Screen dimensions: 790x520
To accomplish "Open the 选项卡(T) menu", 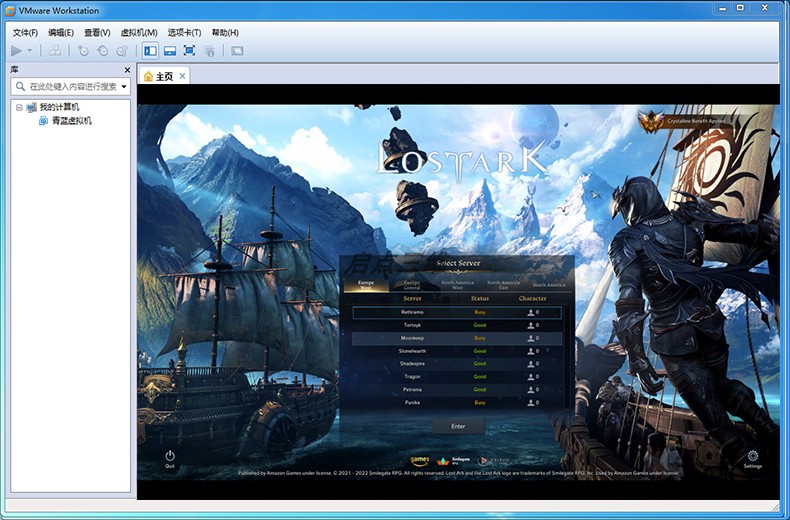I will pyautogui.click(x=184, y=33).
